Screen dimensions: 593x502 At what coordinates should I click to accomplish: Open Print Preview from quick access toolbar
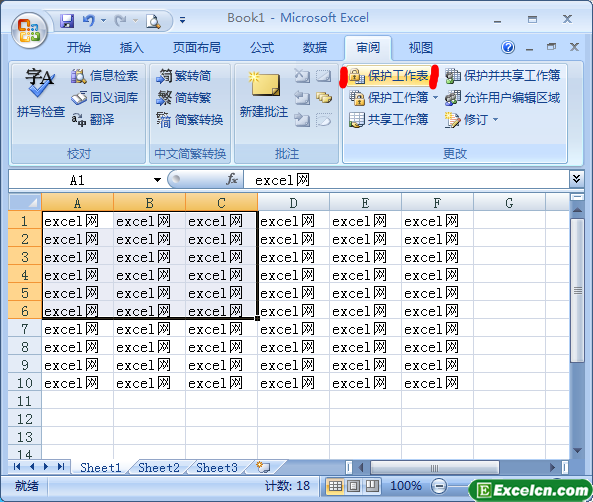point(153,21)
